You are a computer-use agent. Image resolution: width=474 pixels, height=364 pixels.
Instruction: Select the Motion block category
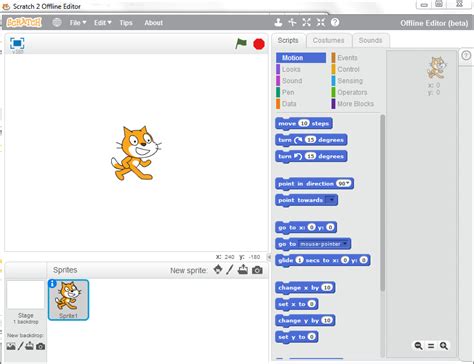(x=301, y=58)
